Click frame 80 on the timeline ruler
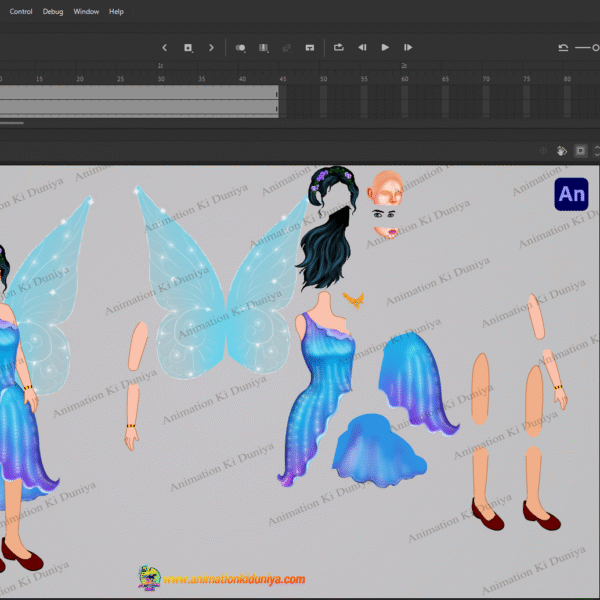600x600 pixels. pyautogui.click(x=567, y=79)
